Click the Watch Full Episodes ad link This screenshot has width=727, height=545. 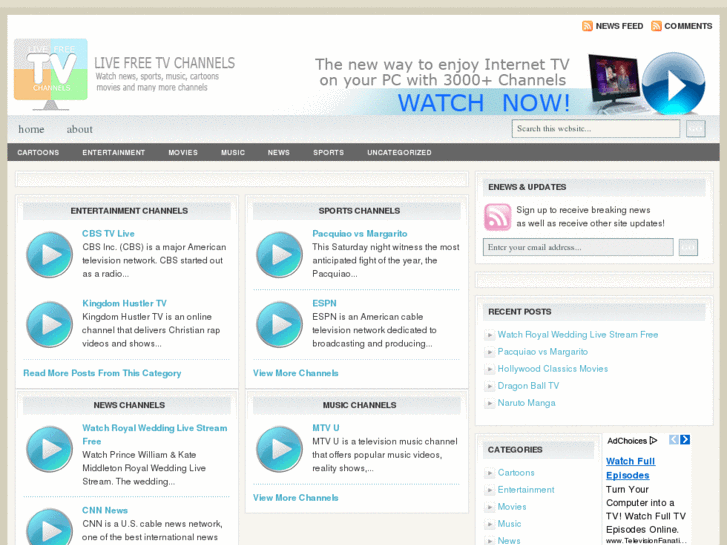point(630,468)
